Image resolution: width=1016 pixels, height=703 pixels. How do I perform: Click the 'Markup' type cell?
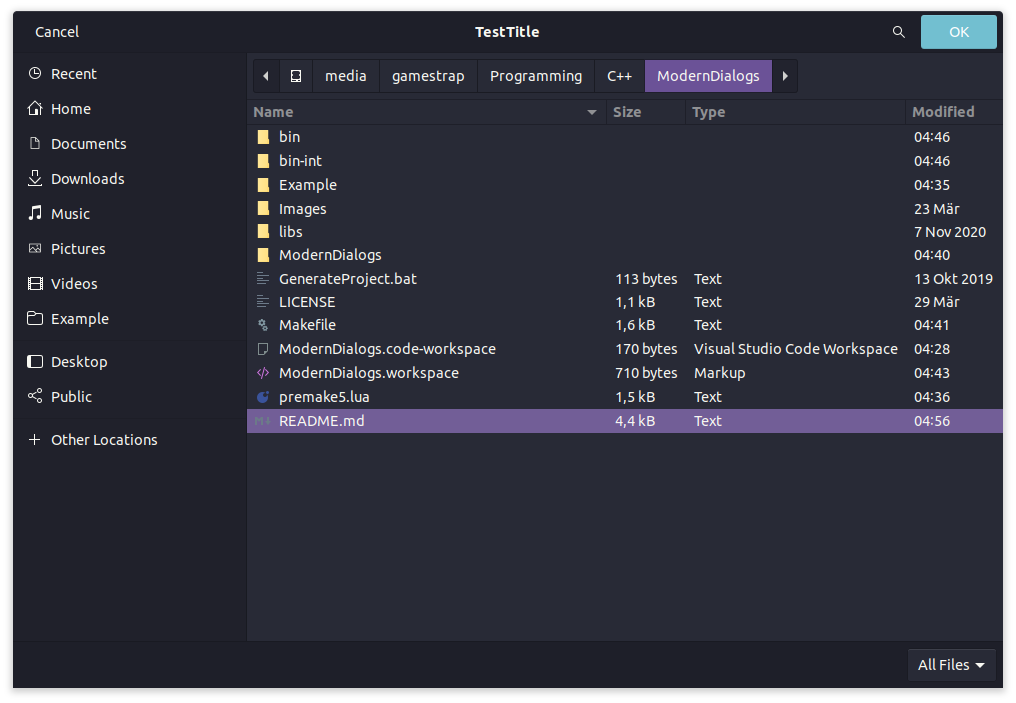pyautogui.click(x=719, y=373)
